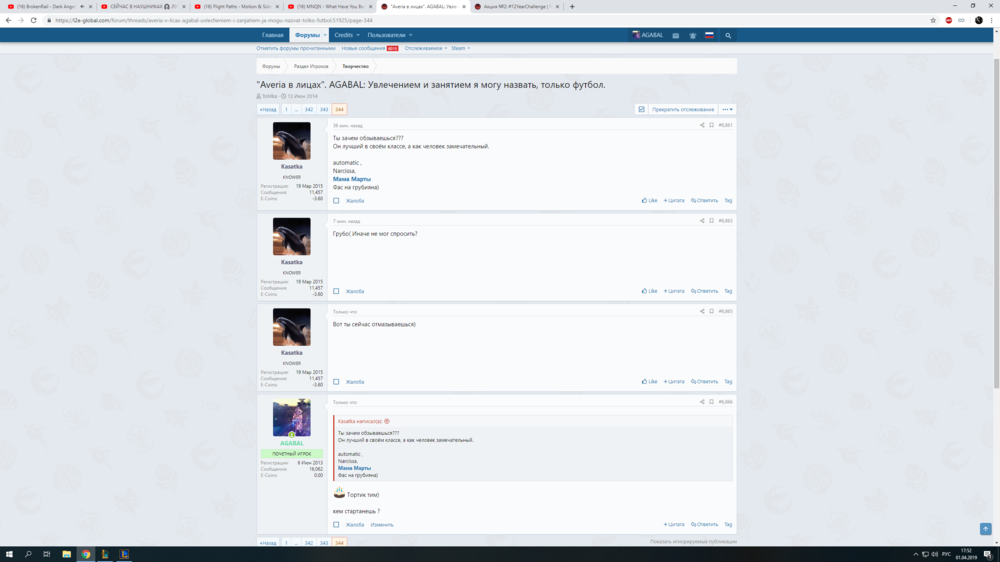Image resolution: width=1000 pixels, height=562 pixels.
Task: Toggle the checkbox beside Прекратить отслеживание
Action: point(641,109)
